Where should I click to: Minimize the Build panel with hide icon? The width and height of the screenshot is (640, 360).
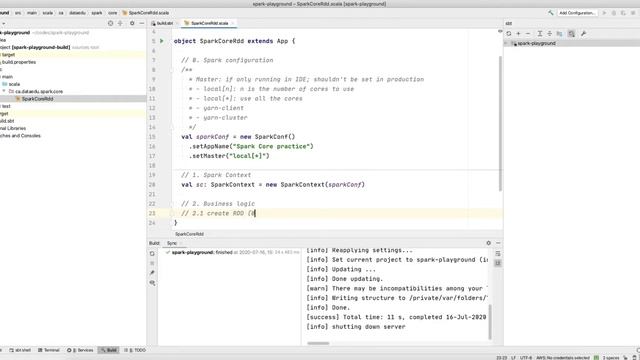pyautogui.click(x=498, y=243)
